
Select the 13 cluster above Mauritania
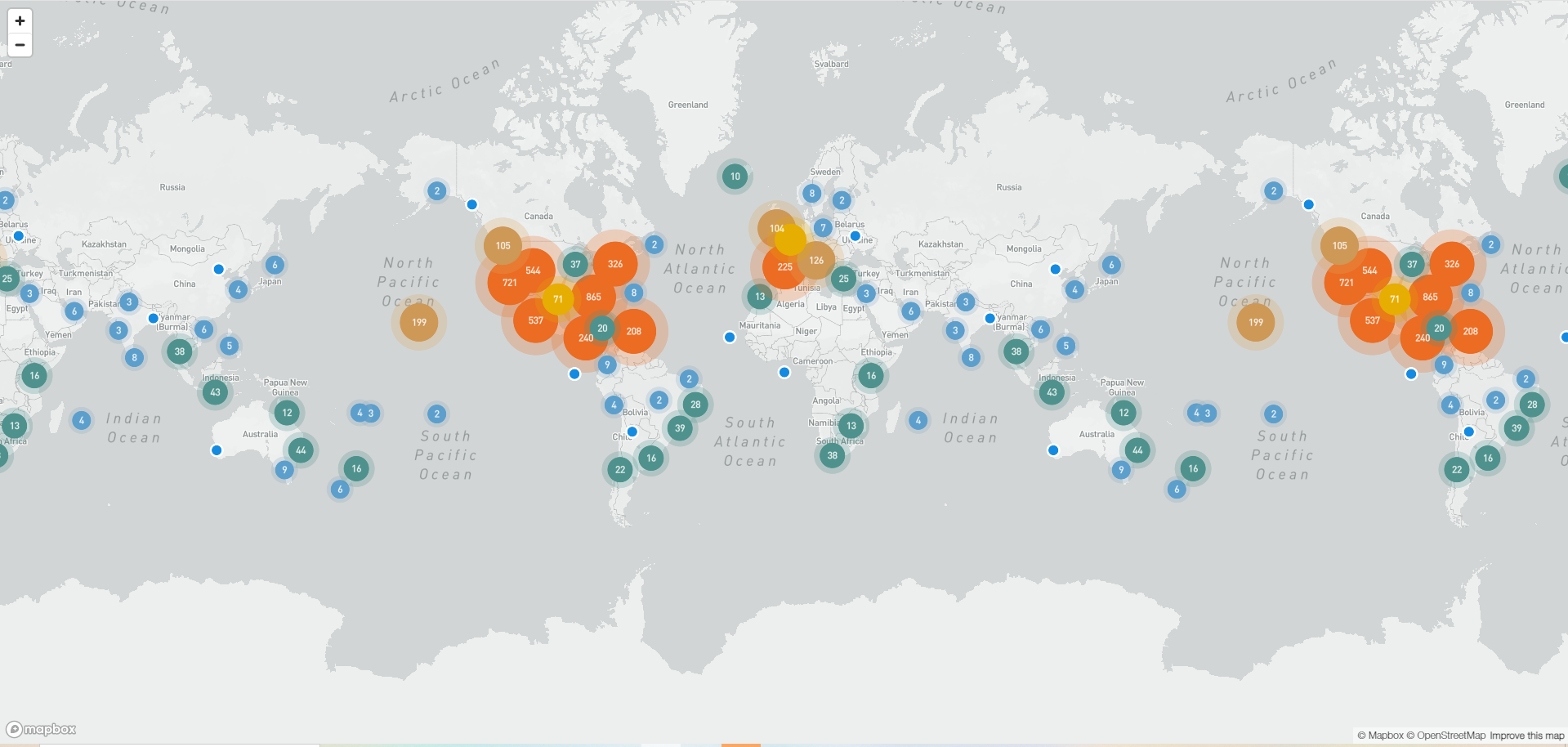tap(760, 297)
